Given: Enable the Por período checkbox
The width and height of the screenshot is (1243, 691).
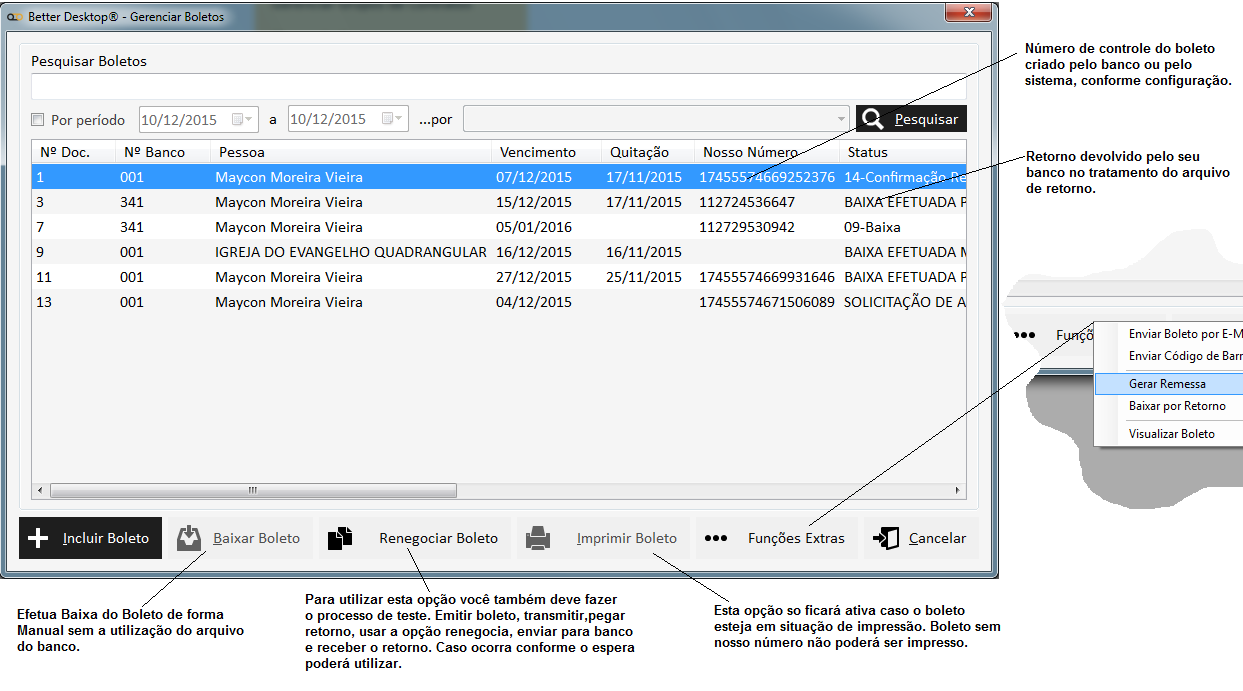Looking at the screenshot, I should (x=38, y=120).
